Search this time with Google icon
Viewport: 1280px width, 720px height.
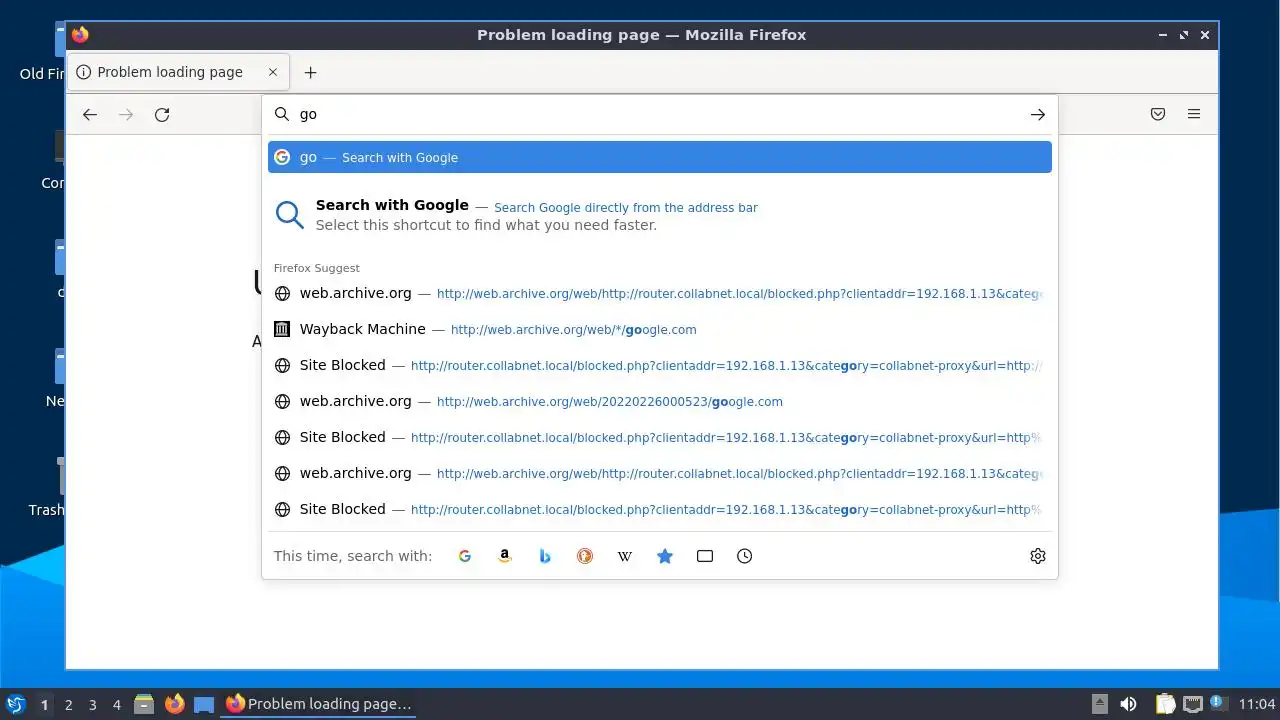[x=465, y=556]
